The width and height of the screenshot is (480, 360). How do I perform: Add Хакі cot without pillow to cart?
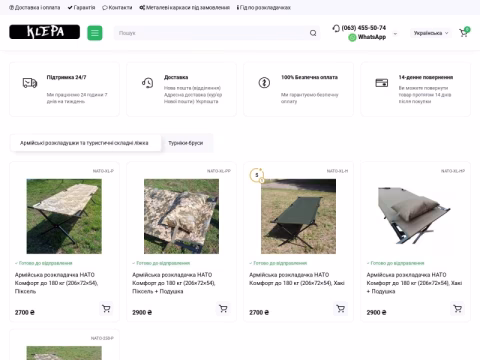[x=341, y=309]
